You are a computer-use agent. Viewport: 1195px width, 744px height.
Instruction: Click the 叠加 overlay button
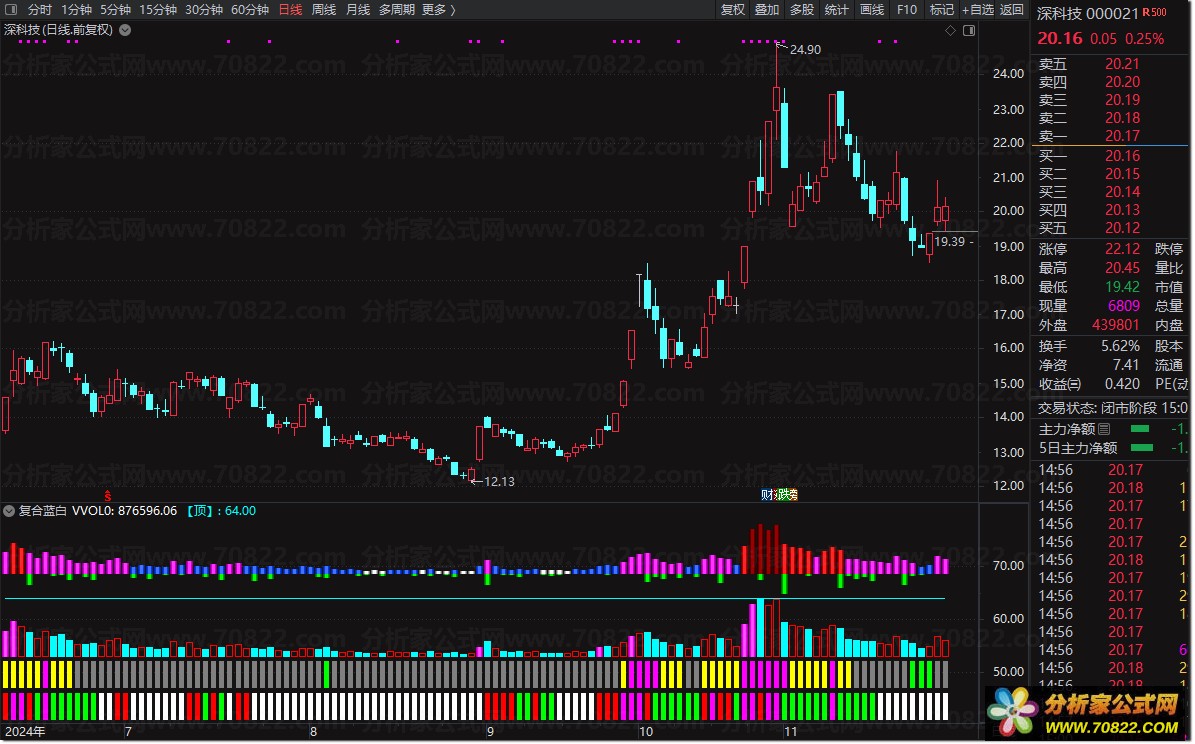point(767,10)
